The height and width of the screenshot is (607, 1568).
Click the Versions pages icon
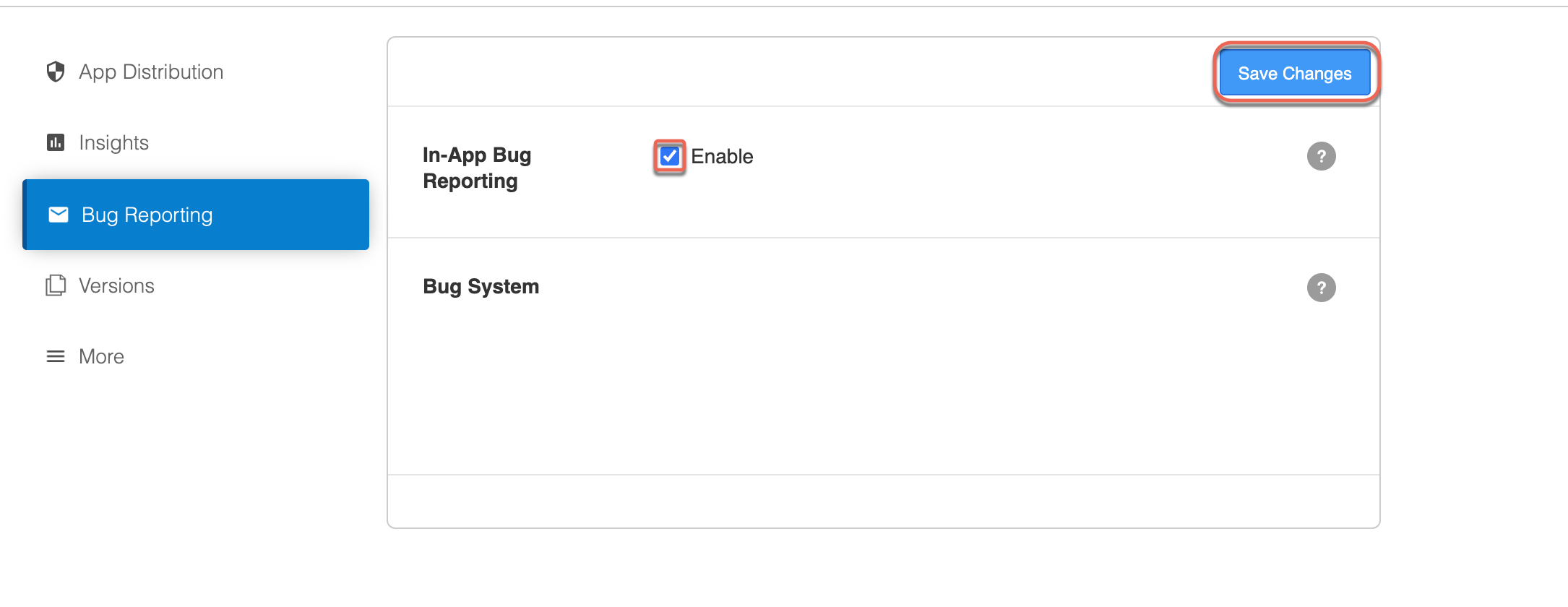(x=56, y=285)
